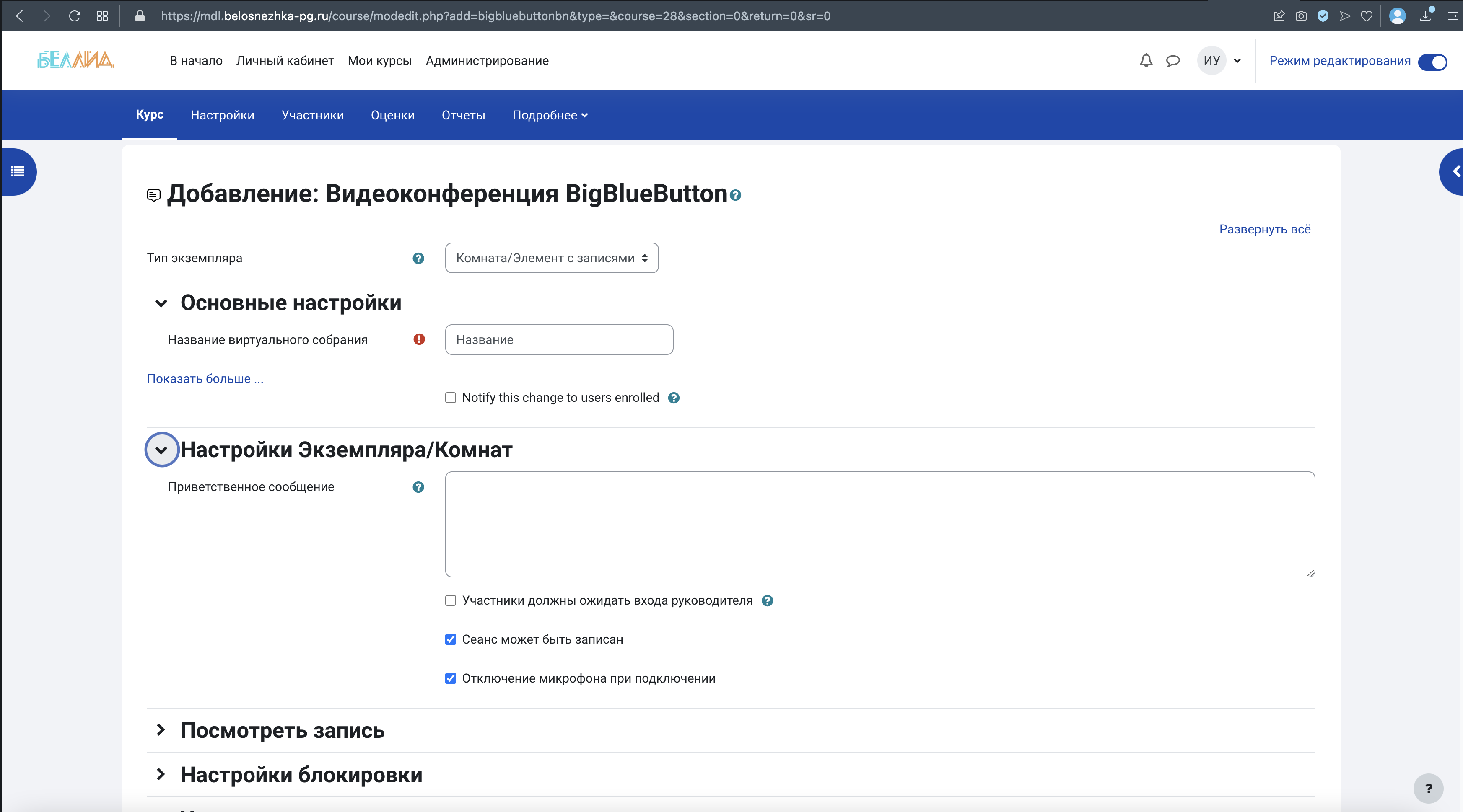Switch to the Участники tab
This screenshot has width=1463, height=812.
click(312, 115)
